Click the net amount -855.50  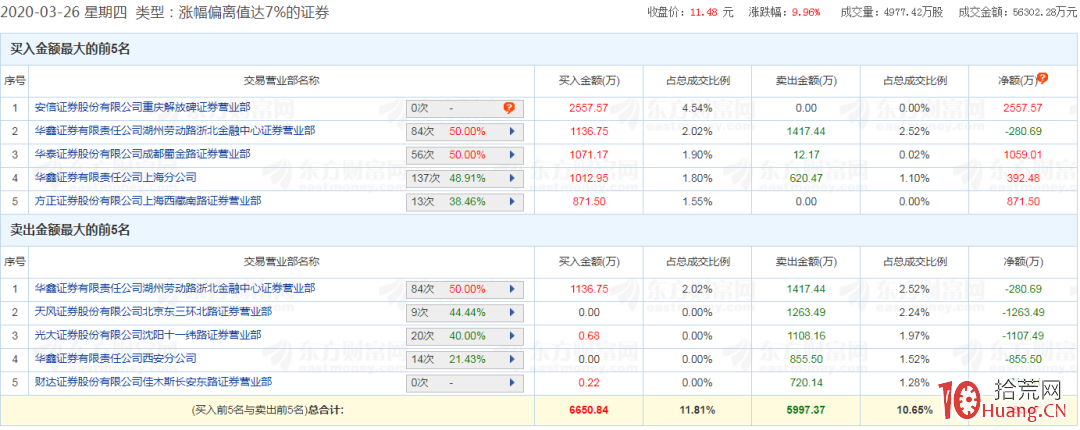pos(1023,360)
